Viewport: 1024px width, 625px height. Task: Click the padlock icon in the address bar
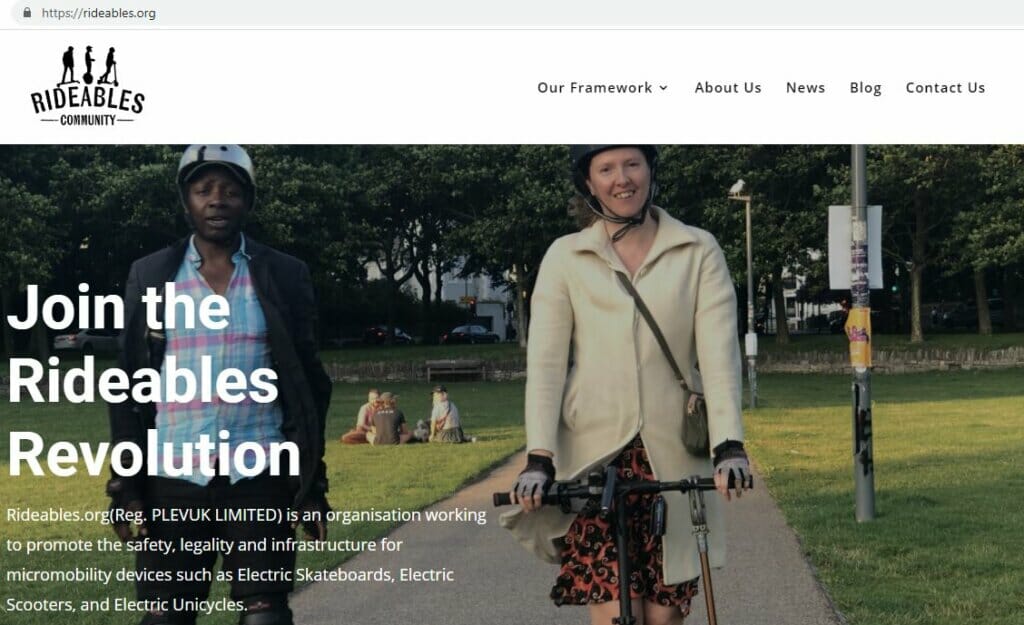(27, 12)
